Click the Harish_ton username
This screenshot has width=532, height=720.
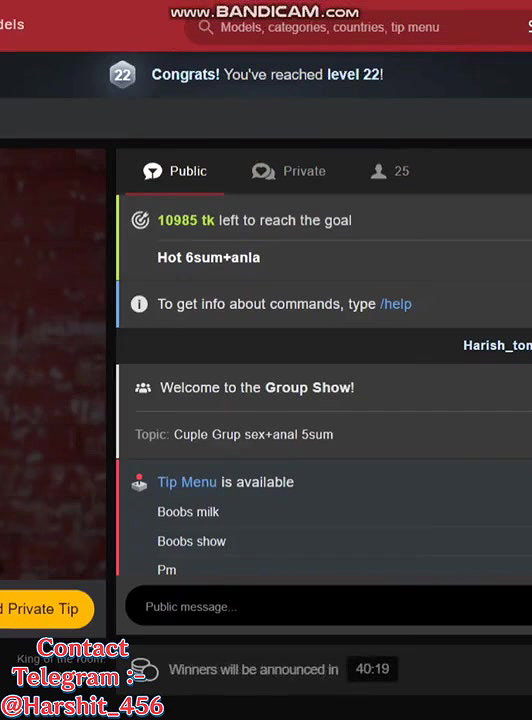coord(498,345)
